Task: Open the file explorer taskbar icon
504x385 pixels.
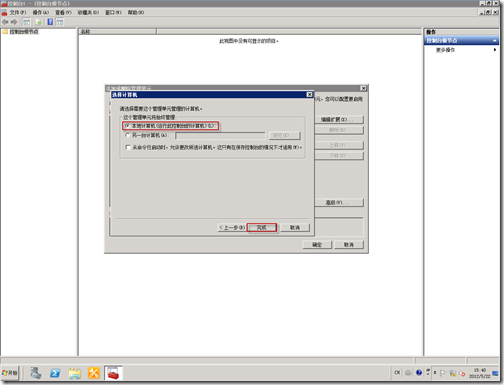Action: point(75,373)
